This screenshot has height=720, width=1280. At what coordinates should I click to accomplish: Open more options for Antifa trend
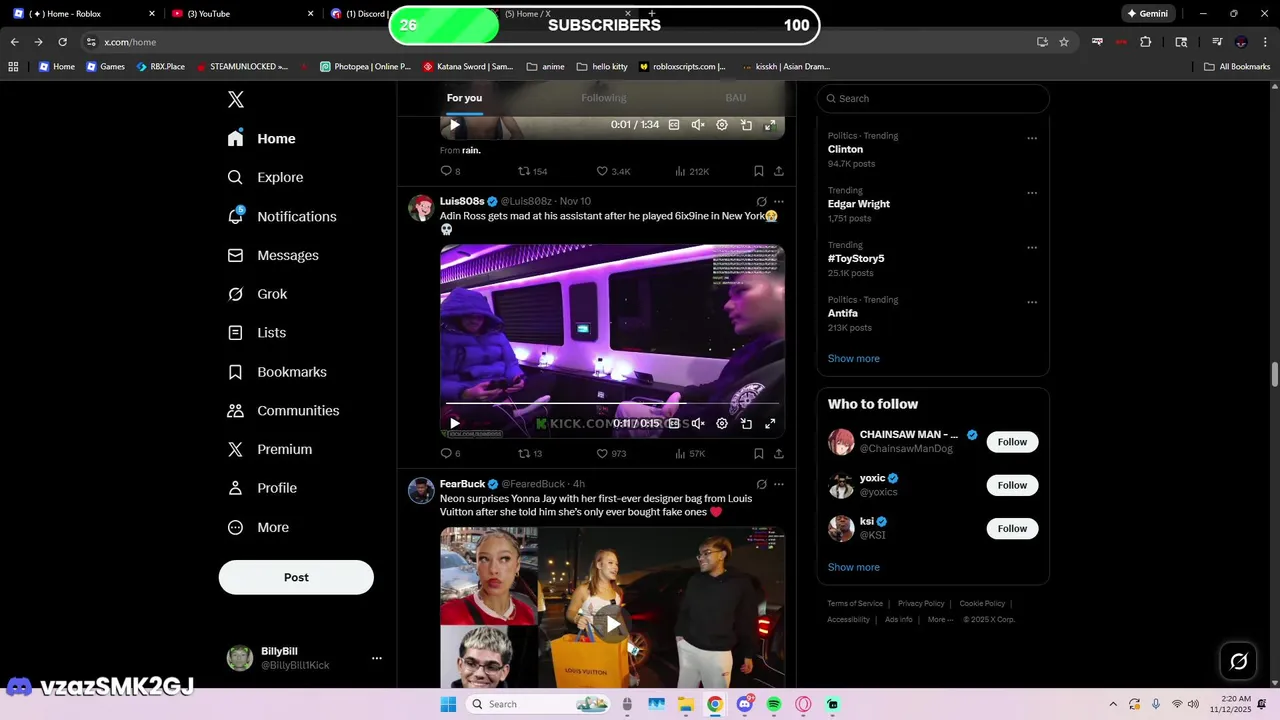click(x=1032, y=302)
